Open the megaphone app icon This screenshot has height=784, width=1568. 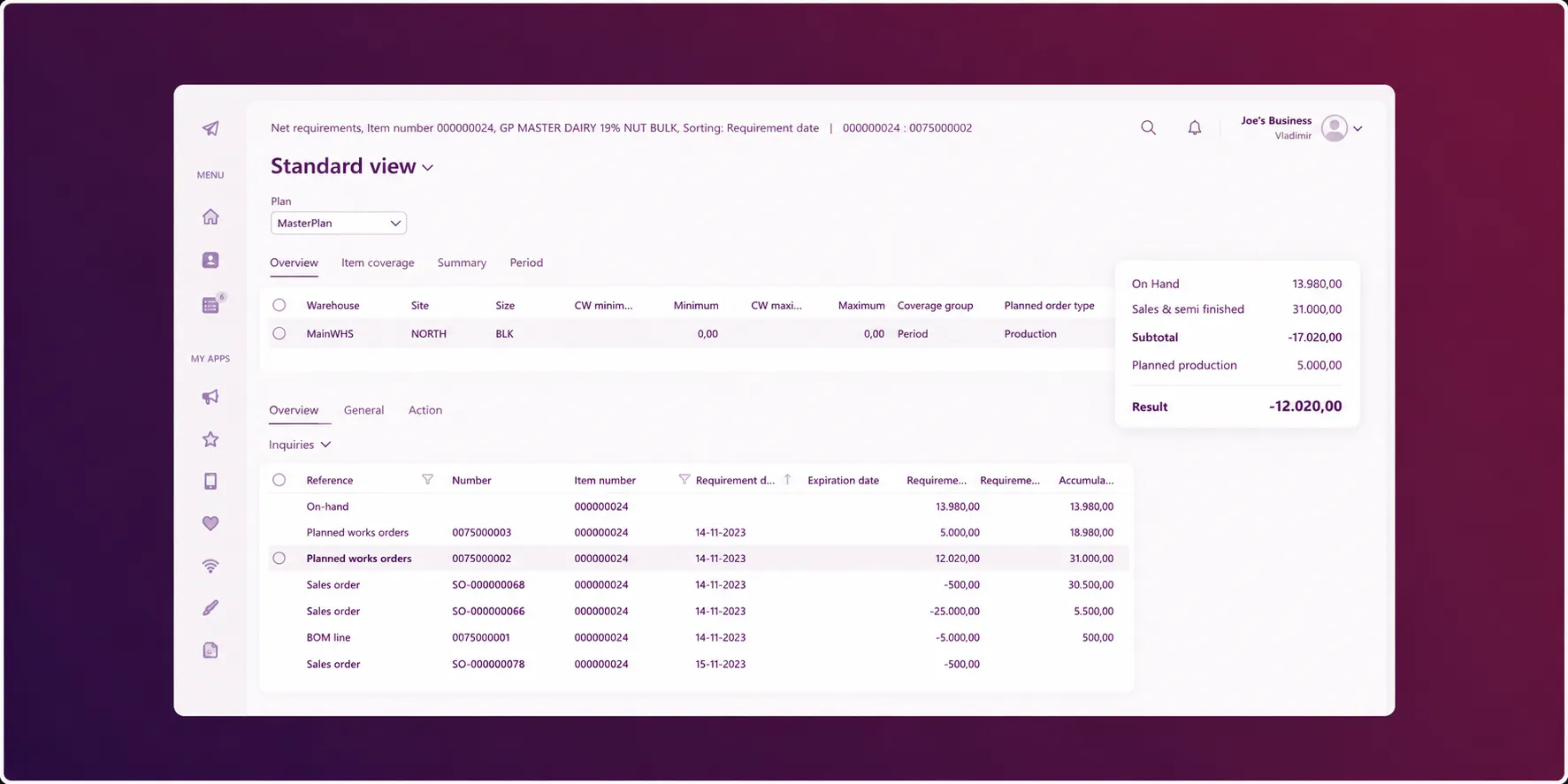click(210, 397)
